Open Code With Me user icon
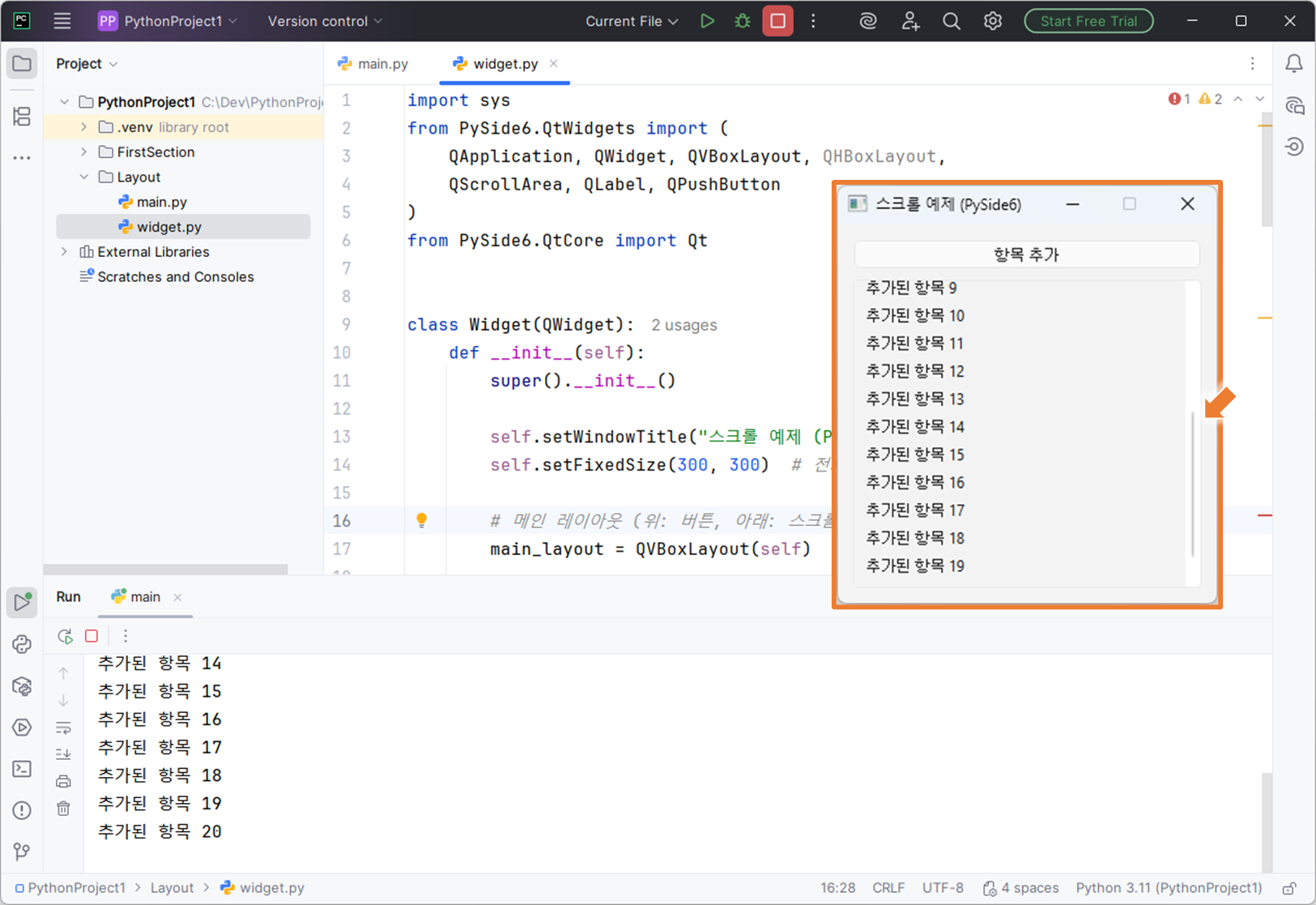The width and height of the screenshot is (1316, 905). (910, 21)
